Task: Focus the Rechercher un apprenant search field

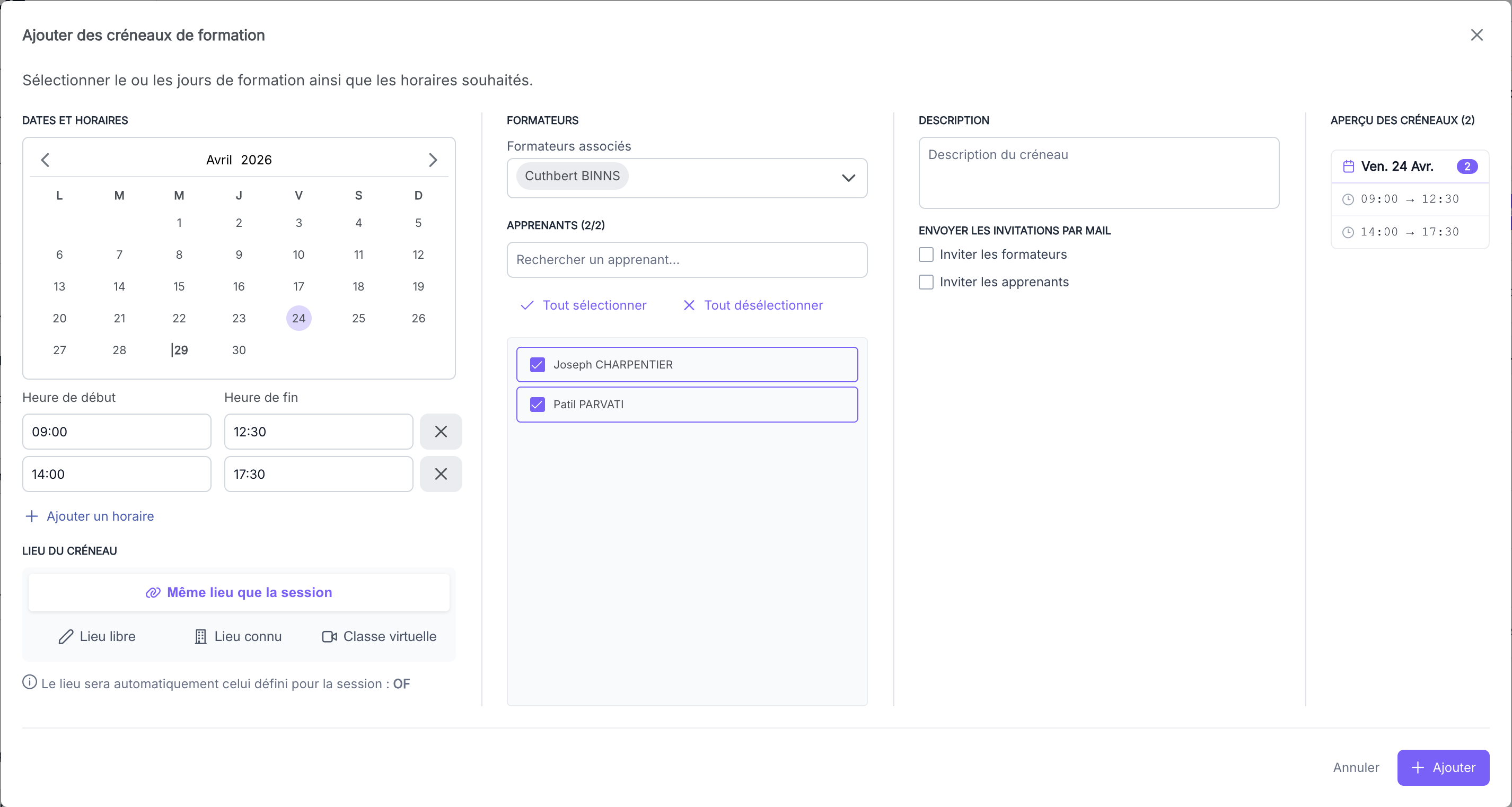Action: pos(687,259)
